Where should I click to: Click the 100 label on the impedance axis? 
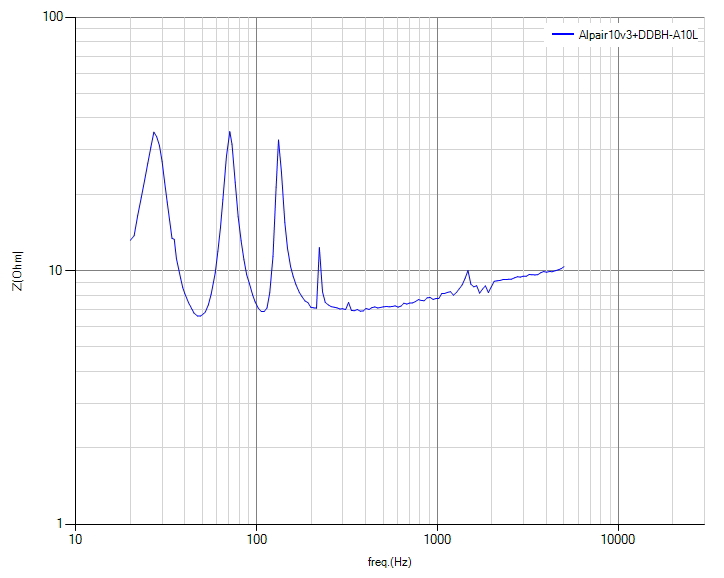53,17
